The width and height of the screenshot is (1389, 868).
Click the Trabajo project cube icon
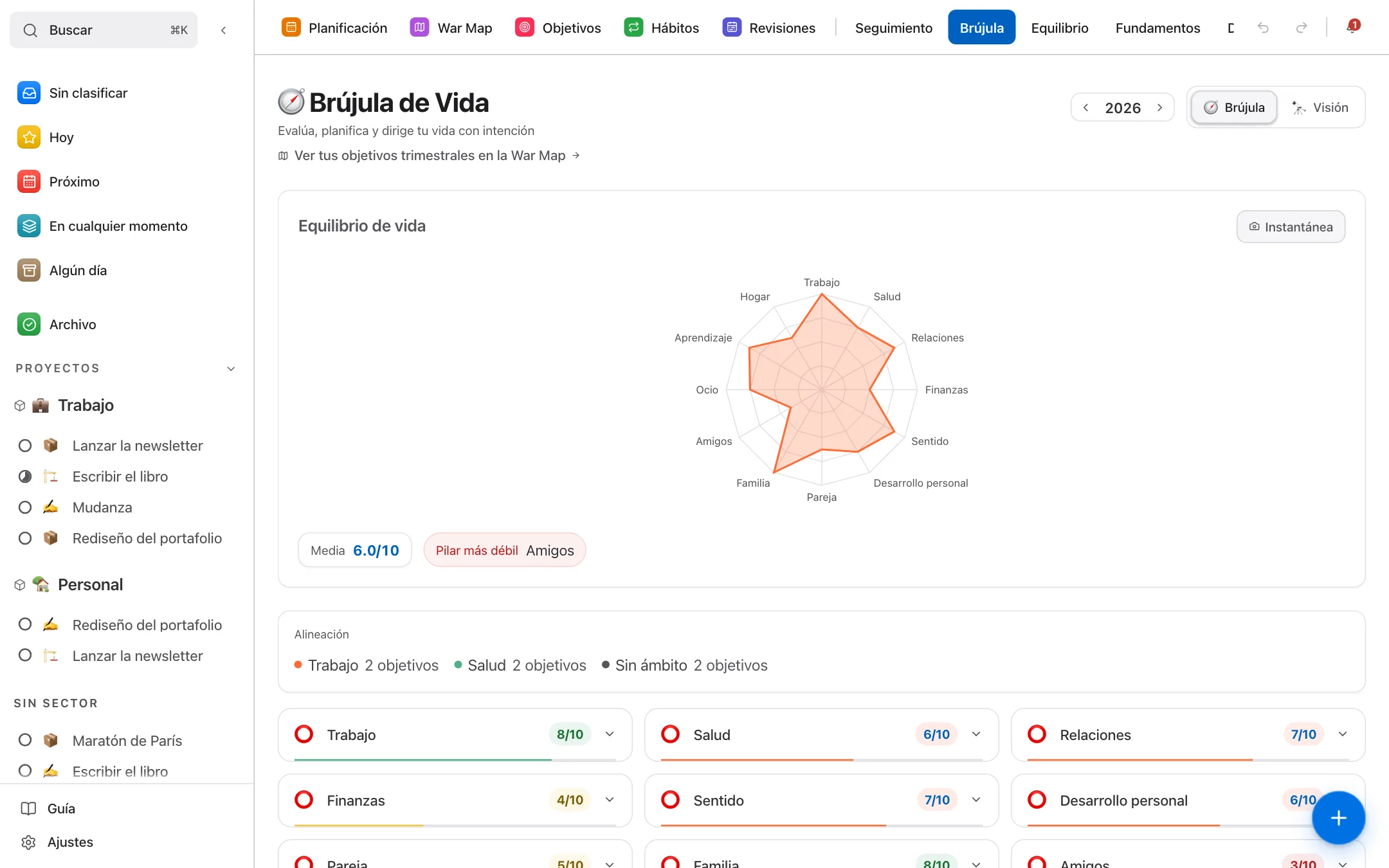pyautogui.click(x=20, y=406)
